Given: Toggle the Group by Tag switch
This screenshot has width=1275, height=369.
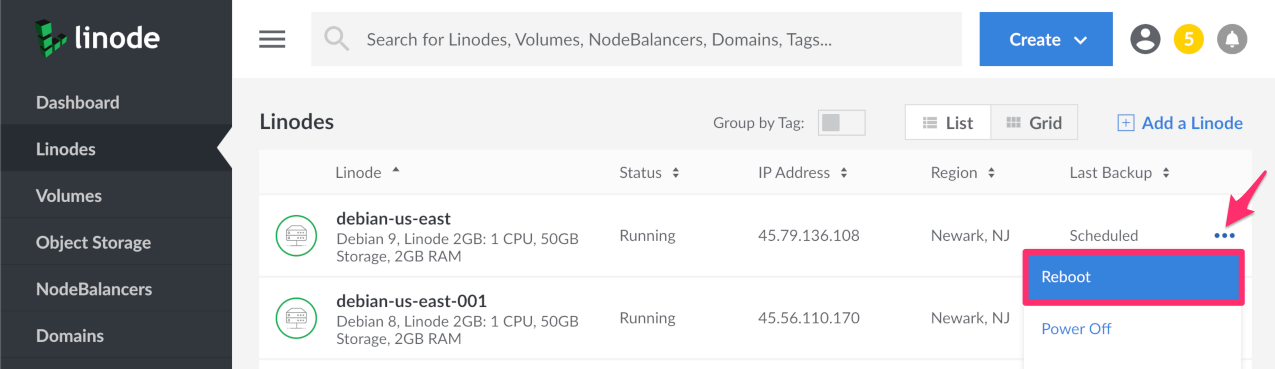Looking at the screenshot, I should [x=841, y=123].
